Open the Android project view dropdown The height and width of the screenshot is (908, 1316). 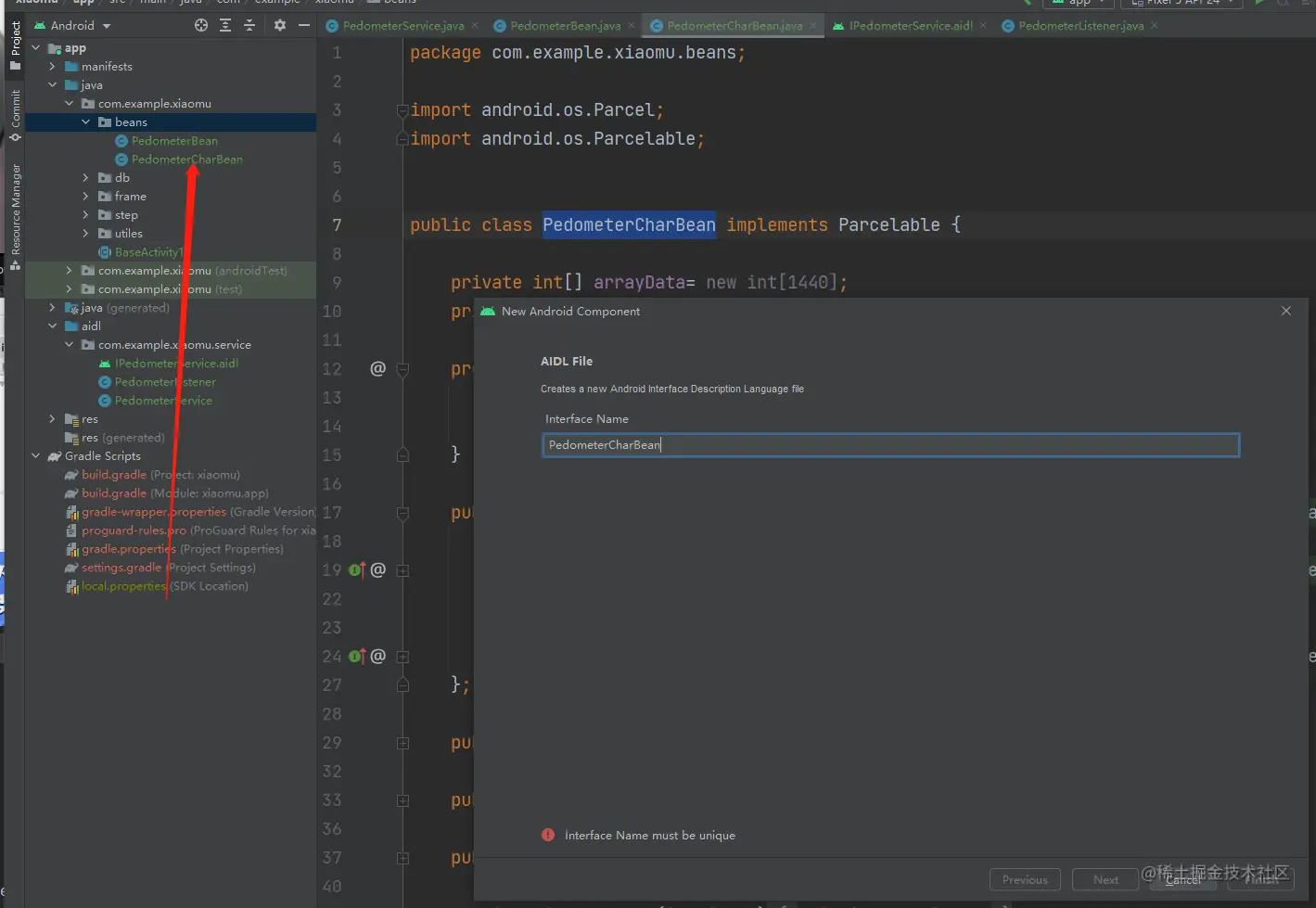click(x=72, y=26)
